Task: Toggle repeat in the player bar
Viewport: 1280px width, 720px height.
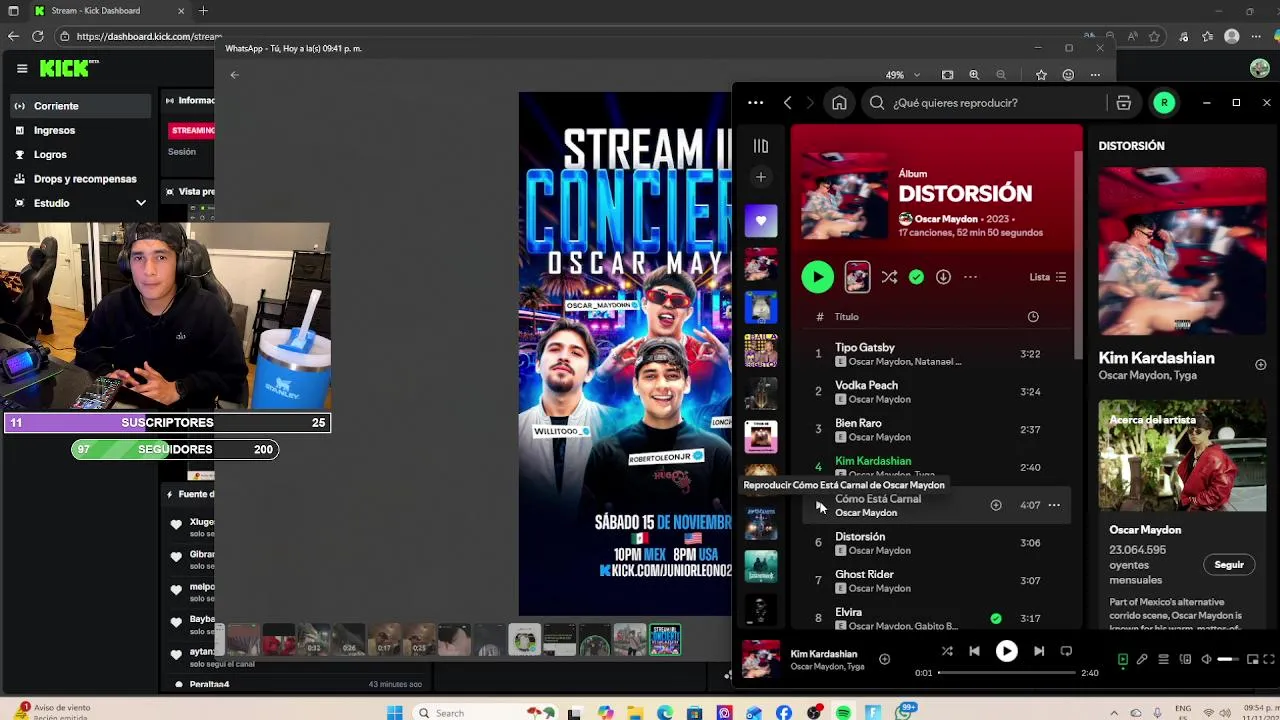Action: [x=1066, y=651]
